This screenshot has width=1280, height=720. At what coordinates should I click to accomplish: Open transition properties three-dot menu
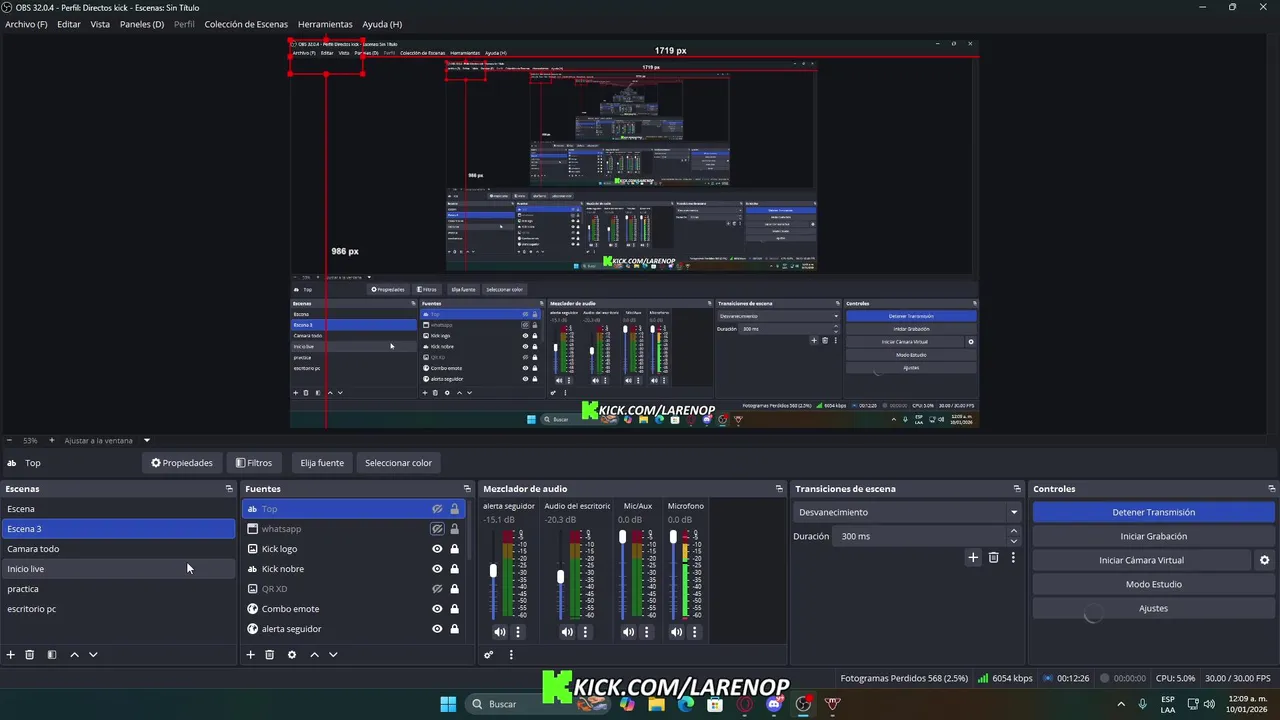(x=1013, y=557)
